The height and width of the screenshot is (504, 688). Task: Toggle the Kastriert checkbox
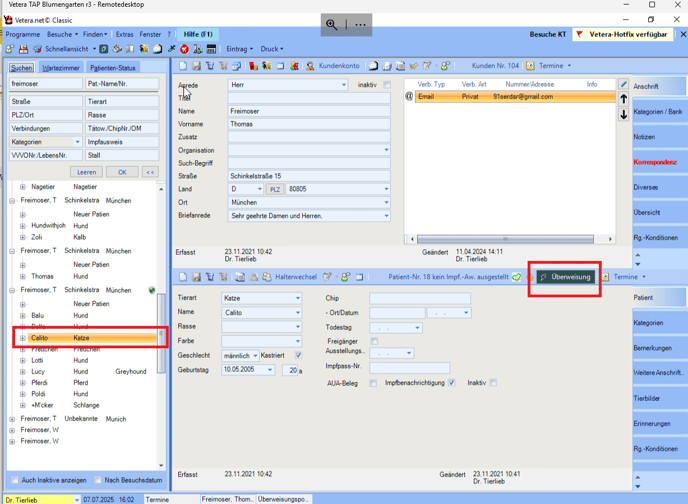coord(298,355)
